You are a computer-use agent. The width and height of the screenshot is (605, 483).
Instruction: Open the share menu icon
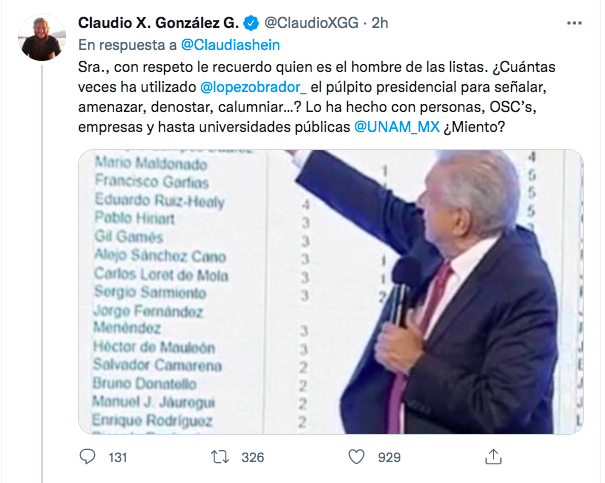491,457
